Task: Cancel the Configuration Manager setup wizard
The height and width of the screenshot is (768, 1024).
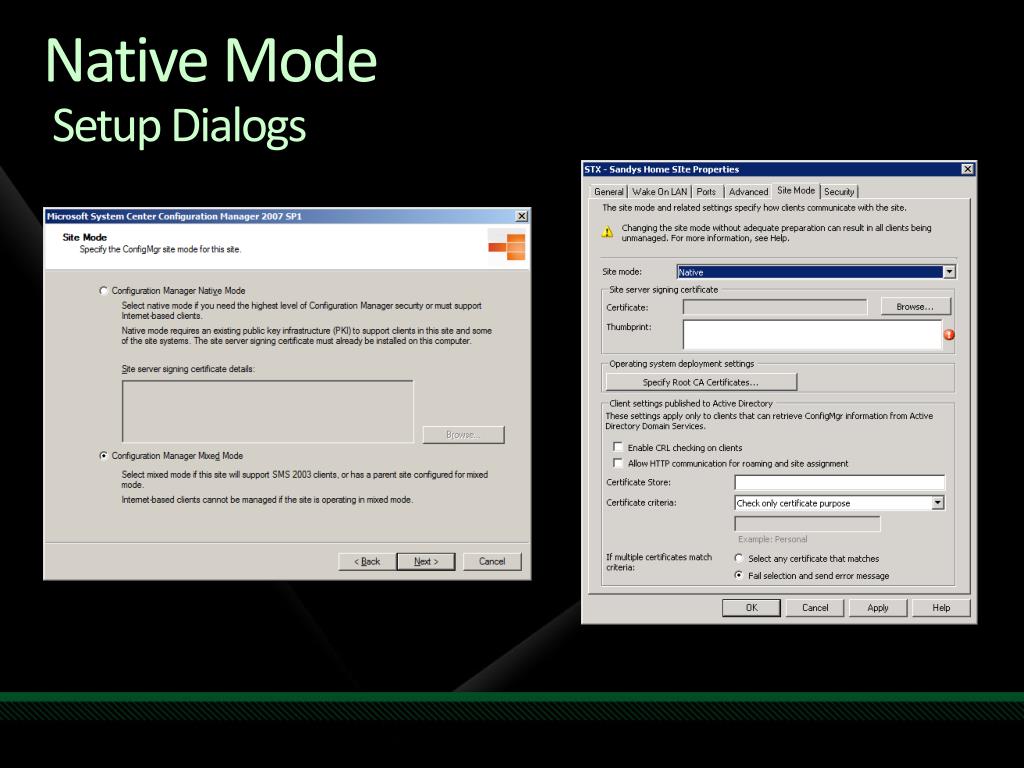Action: coord(492,562)
